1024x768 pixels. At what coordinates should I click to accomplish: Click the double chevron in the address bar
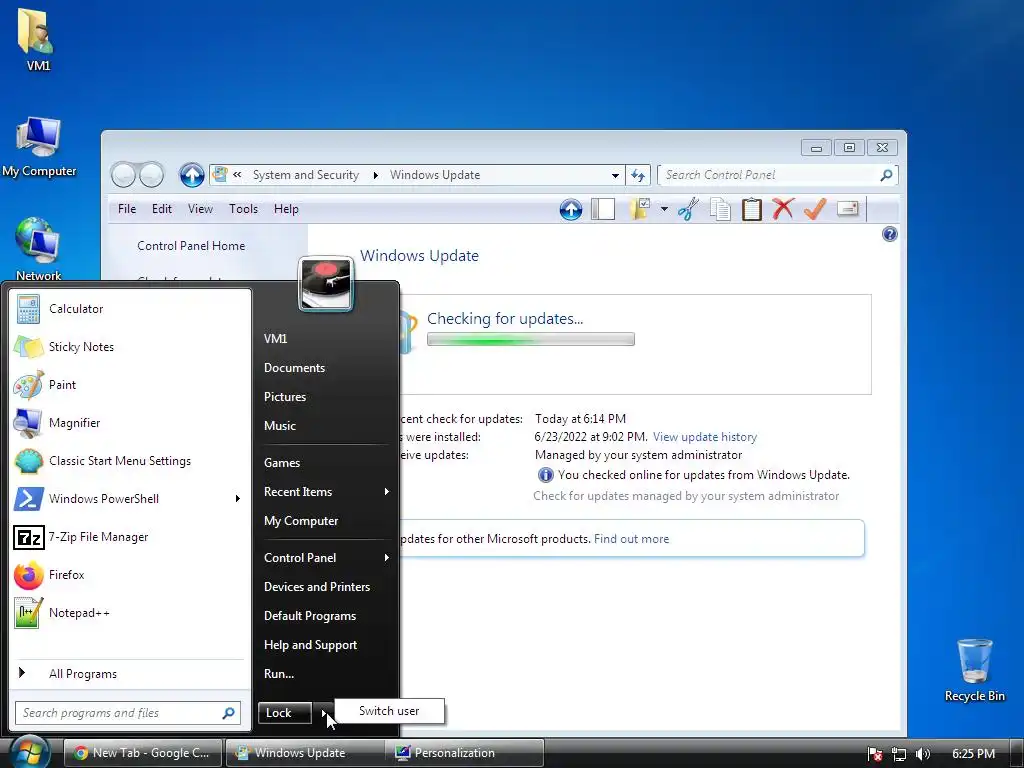click(237, 174)
